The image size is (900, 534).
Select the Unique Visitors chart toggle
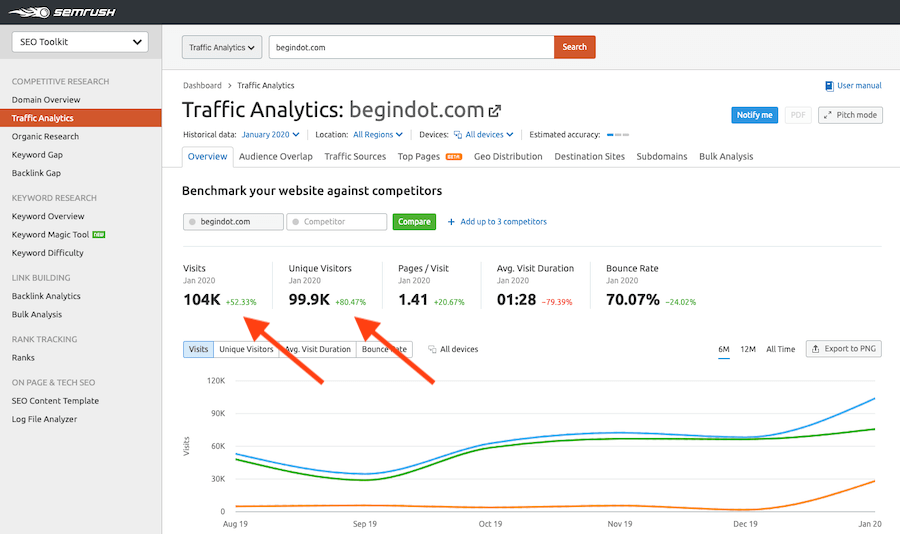coord(246,349)
